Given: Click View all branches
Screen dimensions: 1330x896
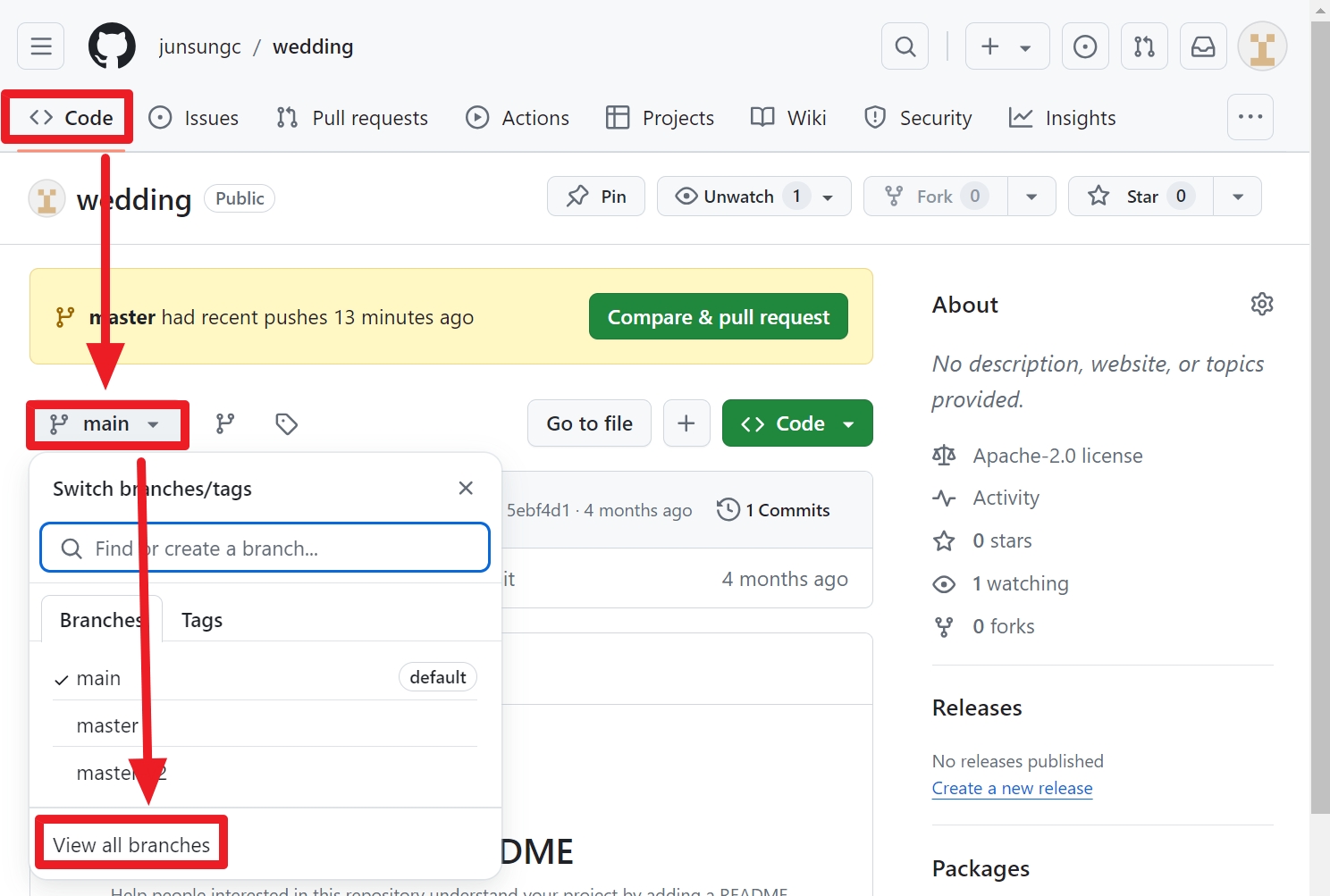Looking at the screenshot, I should 131,844.
